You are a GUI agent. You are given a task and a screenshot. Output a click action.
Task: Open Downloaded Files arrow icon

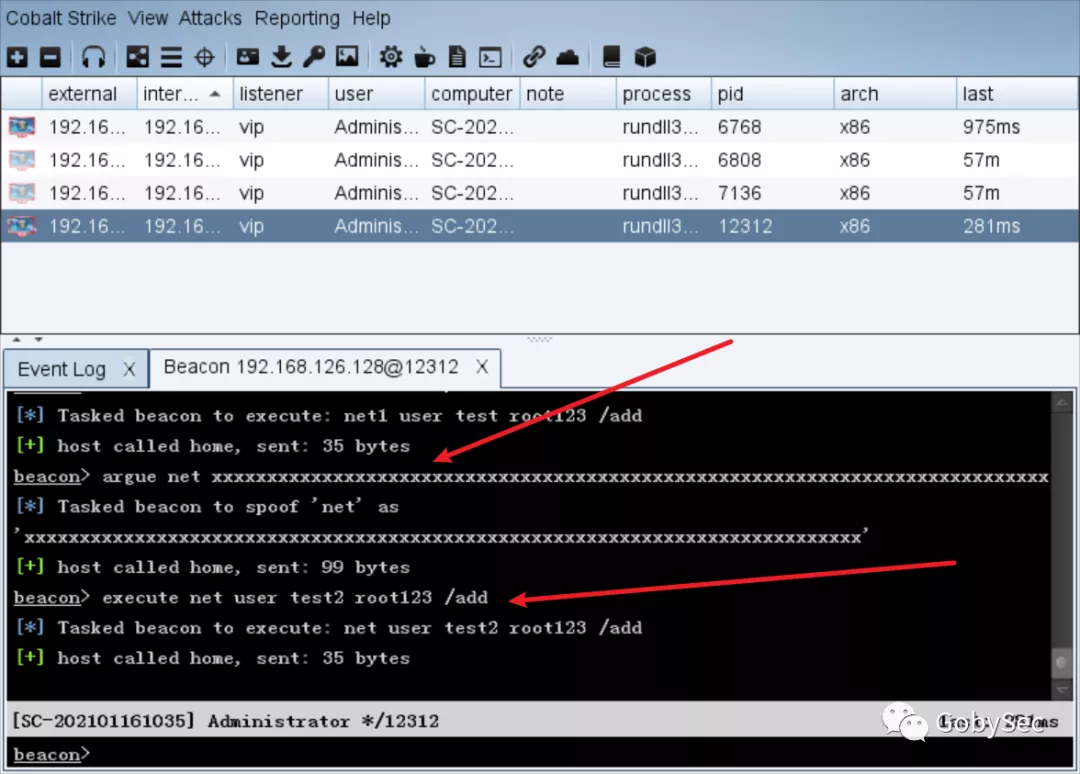tap(281, 57)
